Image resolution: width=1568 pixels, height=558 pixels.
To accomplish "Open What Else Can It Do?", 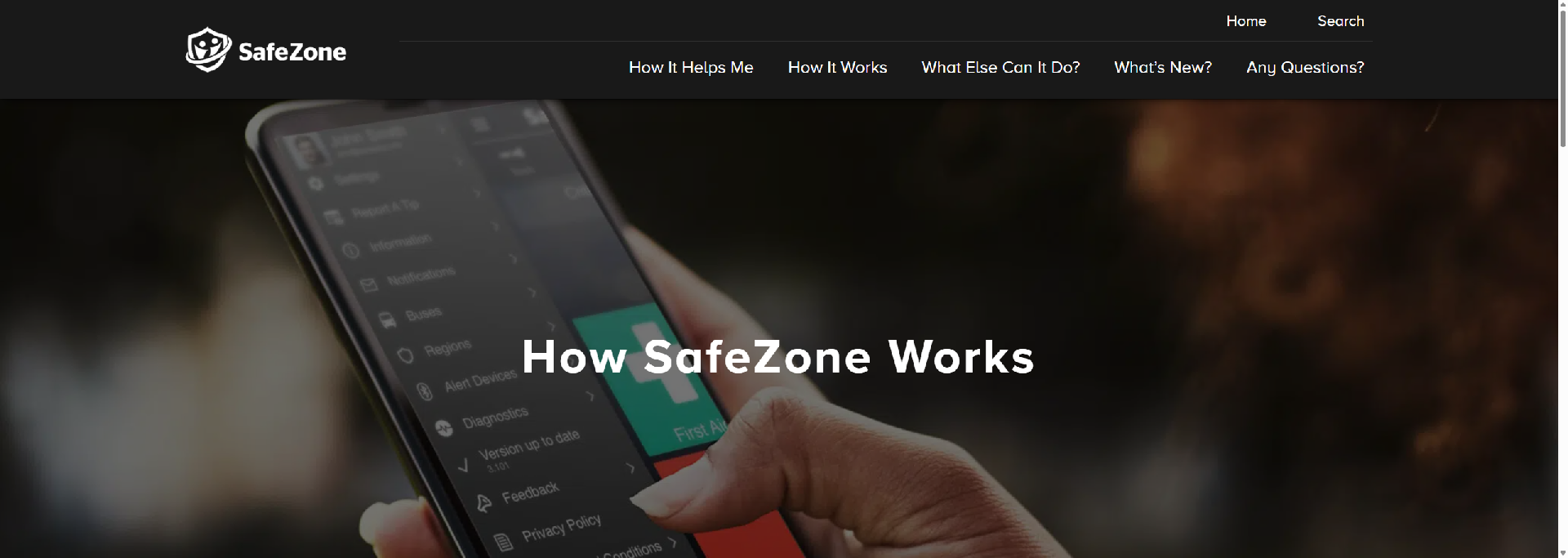I will pyautogui.click(x=1000, y=68).
